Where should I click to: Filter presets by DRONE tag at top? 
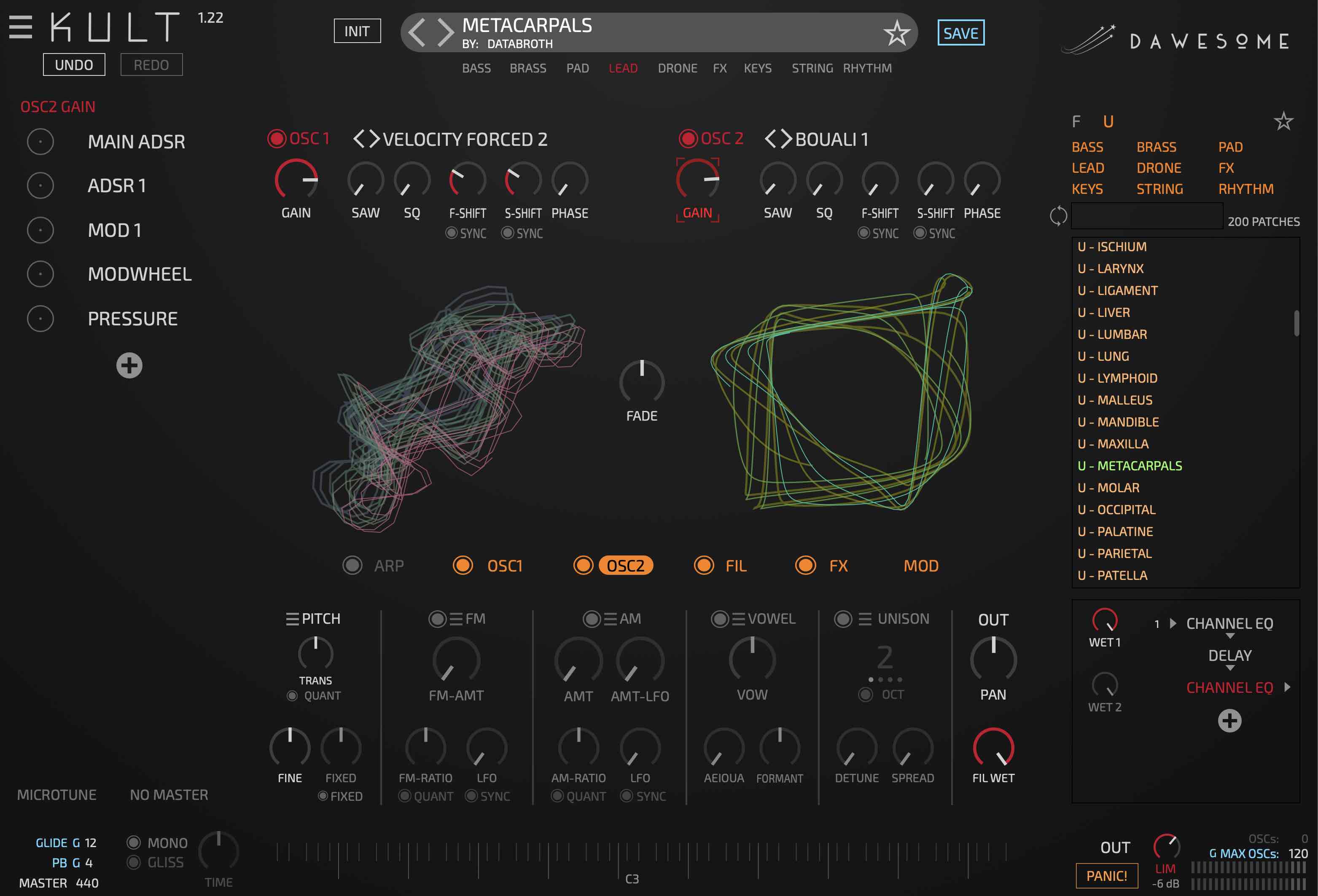(x=677, y=69)
